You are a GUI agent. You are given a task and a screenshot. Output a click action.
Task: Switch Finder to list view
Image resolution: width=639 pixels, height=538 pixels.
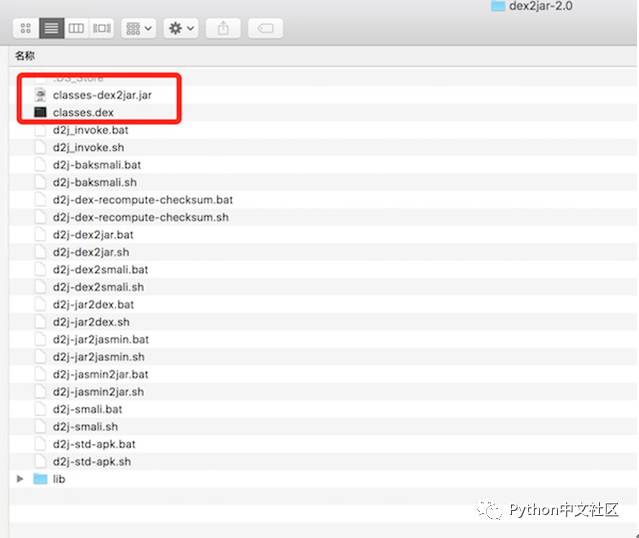(51, 28)
